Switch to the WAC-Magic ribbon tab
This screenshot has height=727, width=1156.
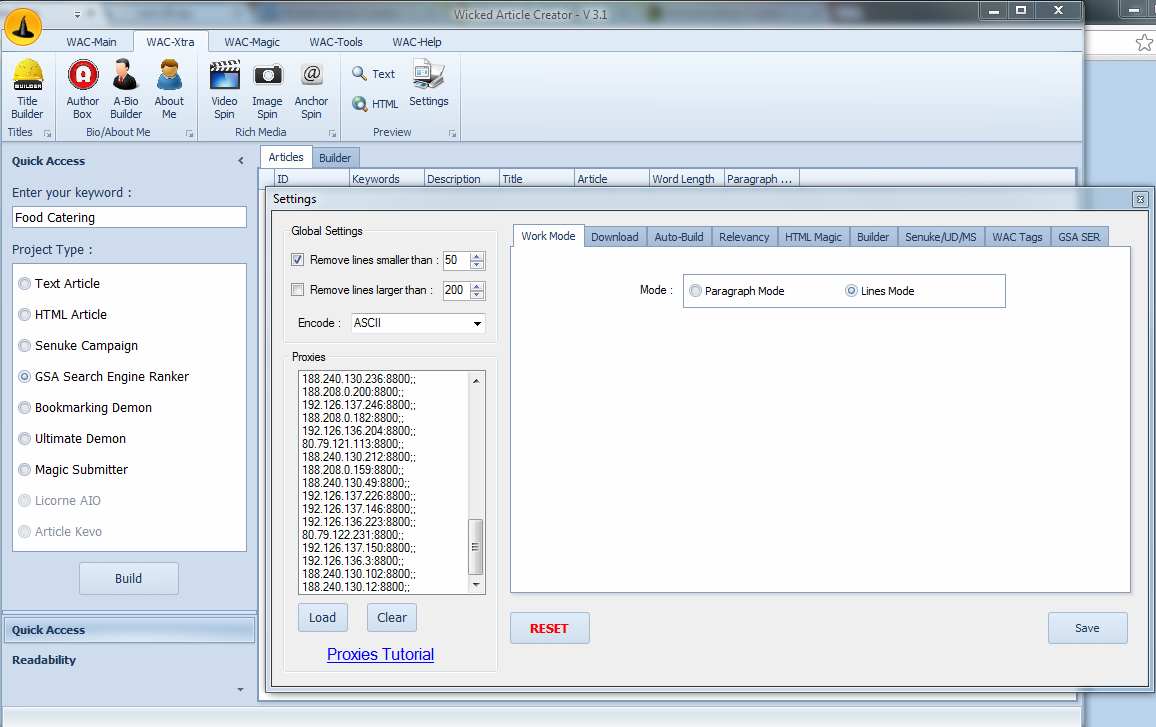click(x=251, y=42)
